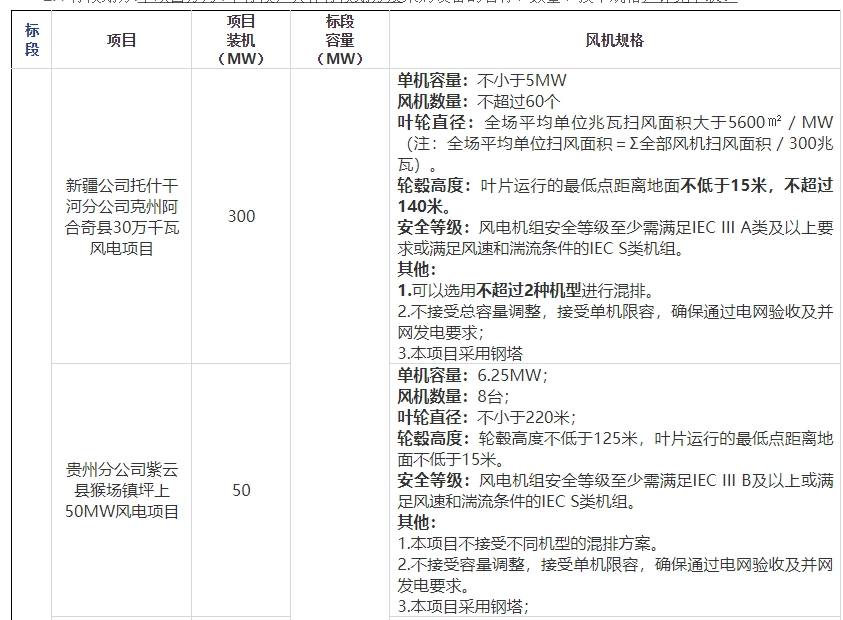The image size is (843, 620).
Task: Click the text 单机容量：不小于5MW
Action: 473,80
